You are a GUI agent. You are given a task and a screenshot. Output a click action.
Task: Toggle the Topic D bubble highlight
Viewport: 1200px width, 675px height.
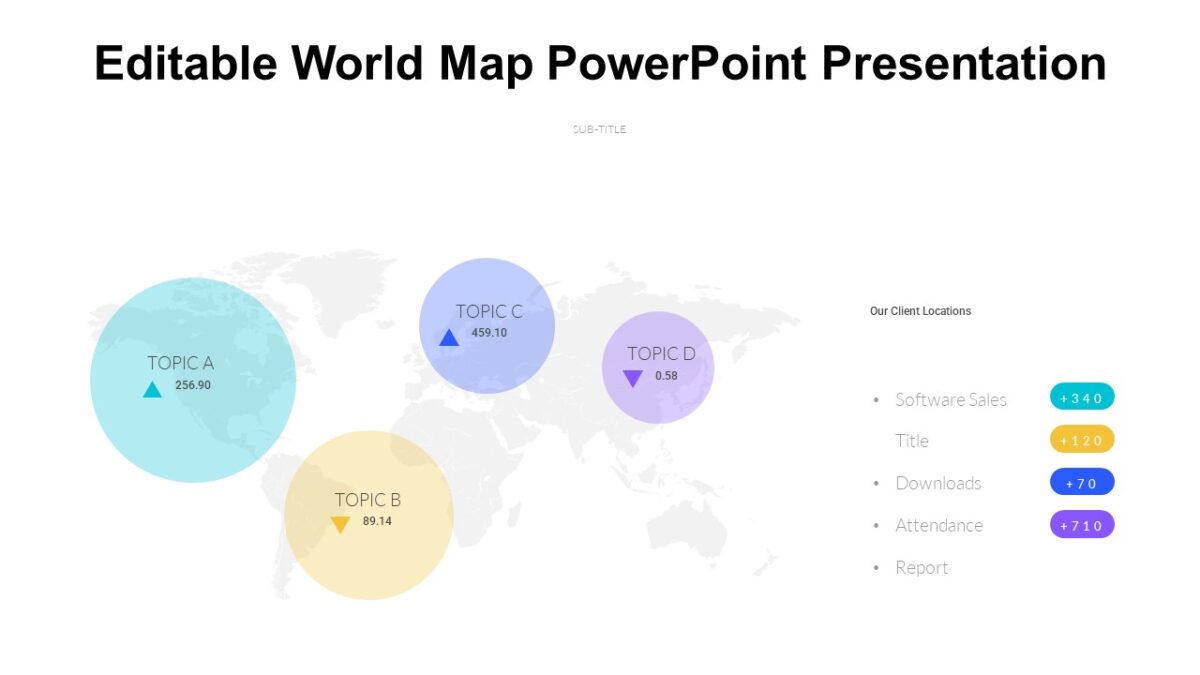pos(658,368)
